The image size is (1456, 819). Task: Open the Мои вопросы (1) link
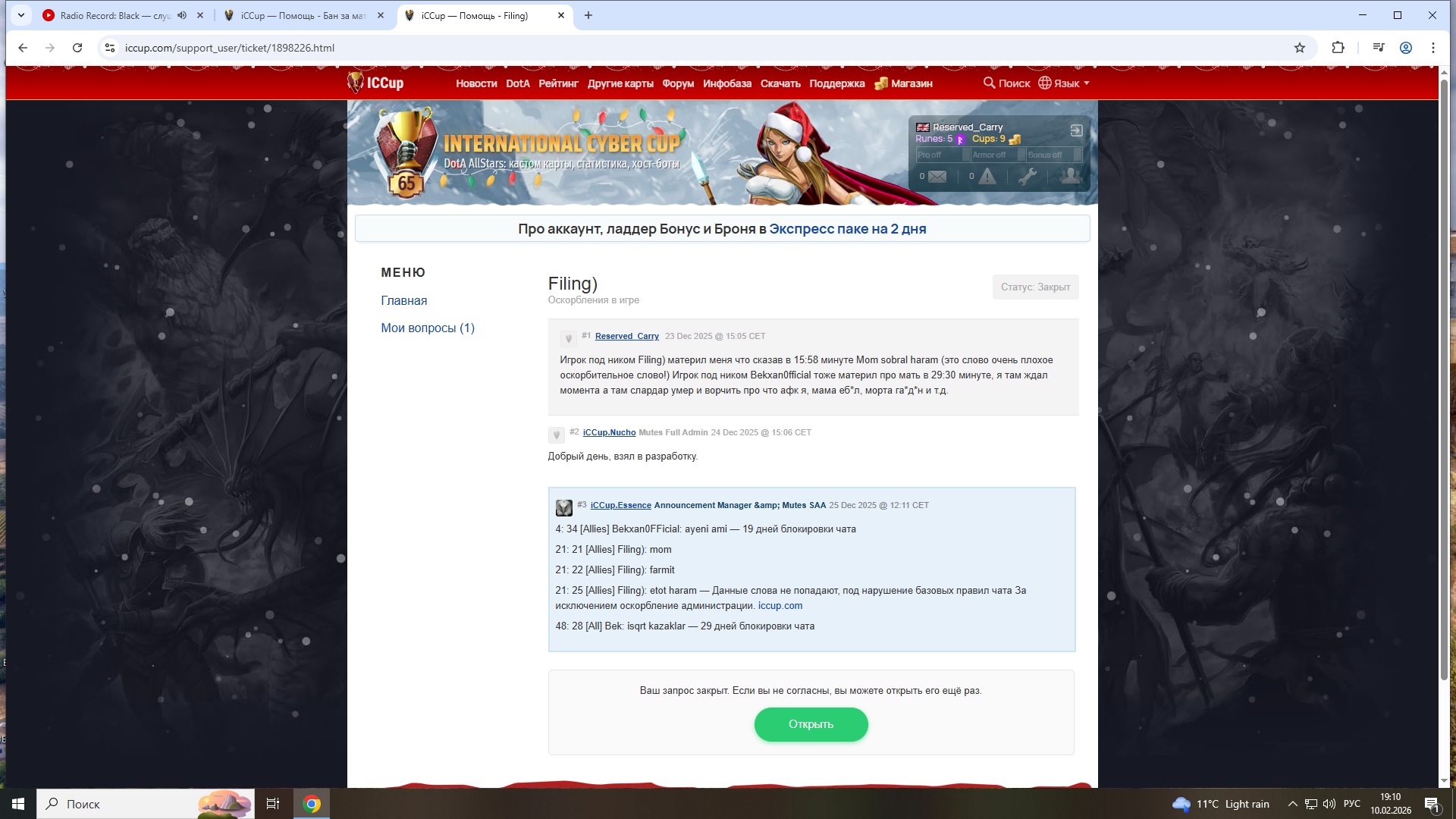click(428, 328)
